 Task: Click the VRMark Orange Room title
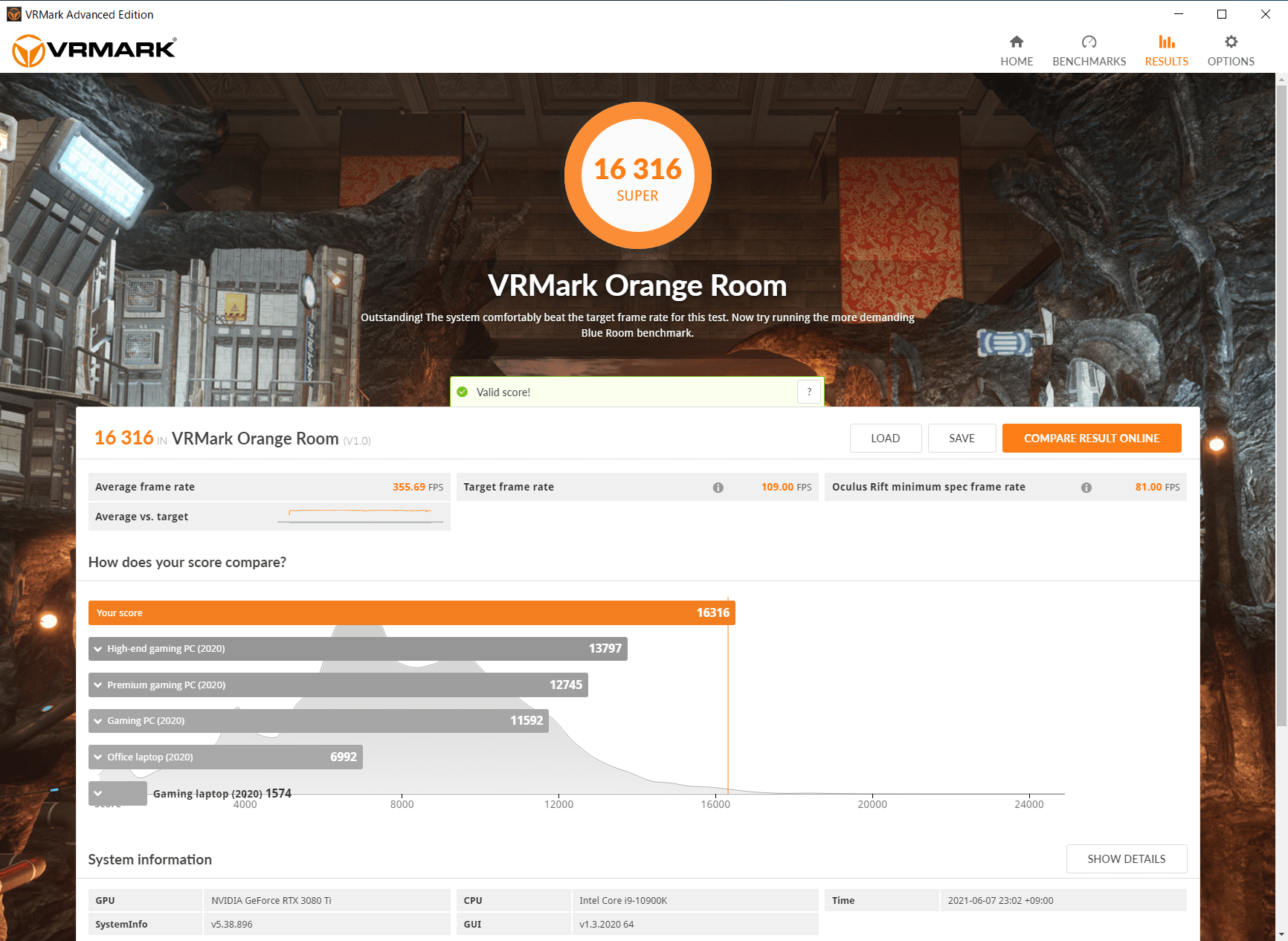point(637,285)
